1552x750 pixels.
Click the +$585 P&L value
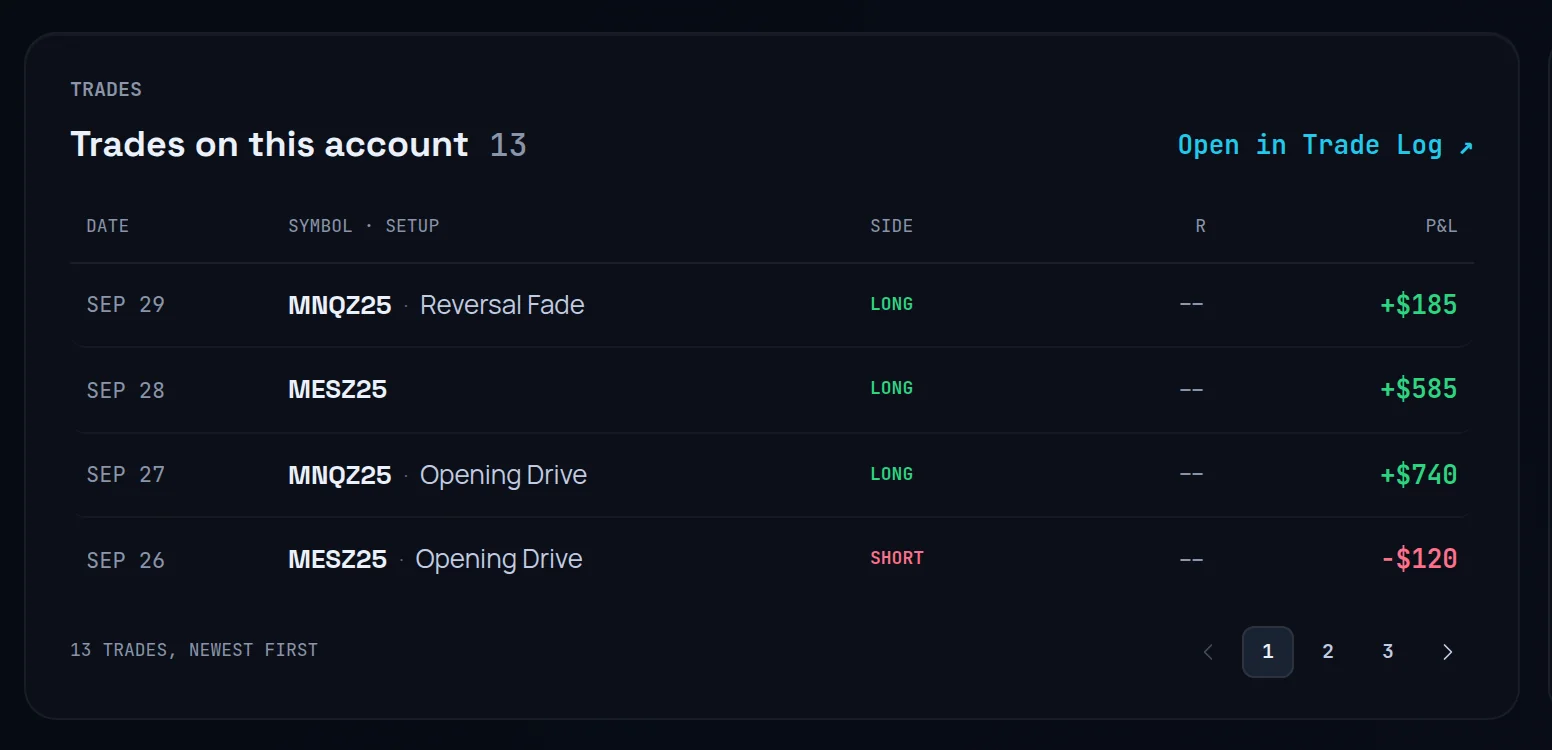pyautogui.click(x=1419, y=389)
